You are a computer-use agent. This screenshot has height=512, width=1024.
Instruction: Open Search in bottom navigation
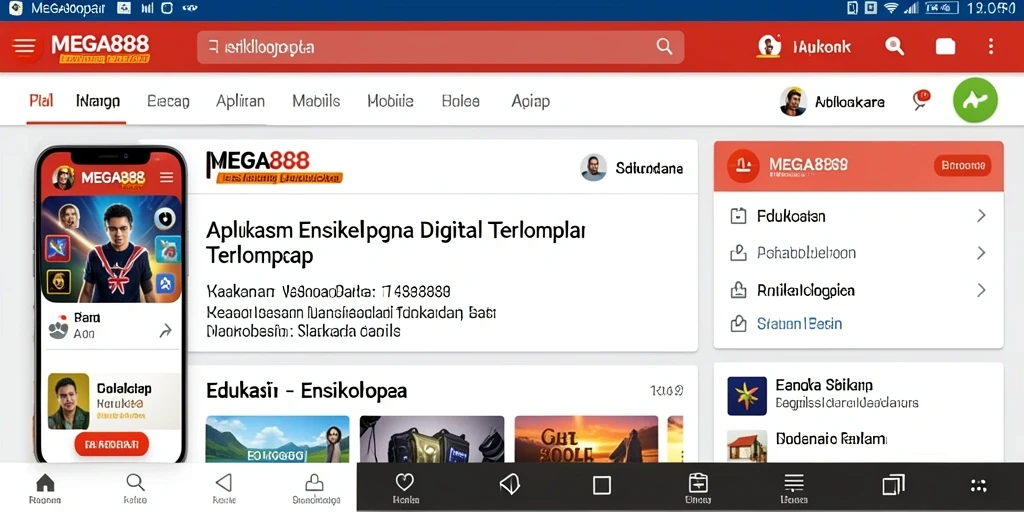pos(135,490)
